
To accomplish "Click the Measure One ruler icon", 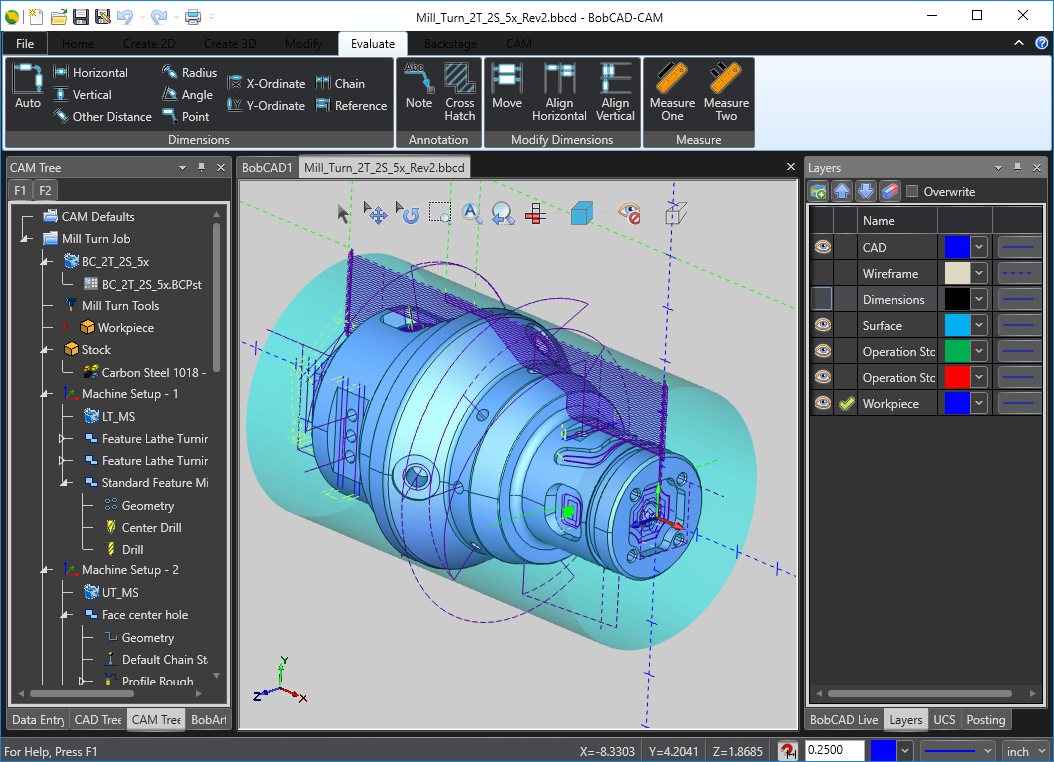I will click(x=672, y=90).
